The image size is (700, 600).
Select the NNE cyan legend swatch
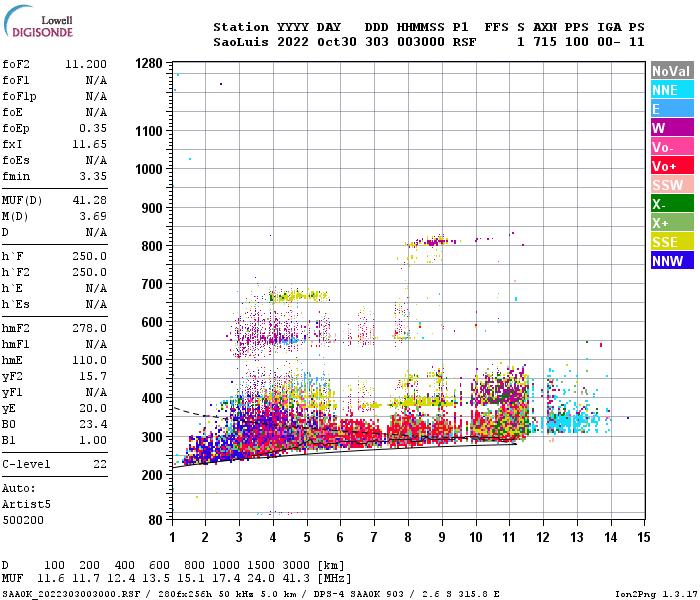672,90
